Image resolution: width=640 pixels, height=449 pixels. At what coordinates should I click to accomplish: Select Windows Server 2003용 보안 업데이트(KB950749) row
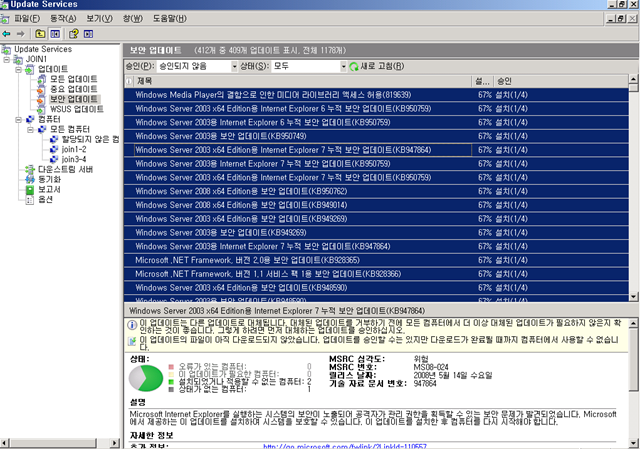[x=376, y=136]
